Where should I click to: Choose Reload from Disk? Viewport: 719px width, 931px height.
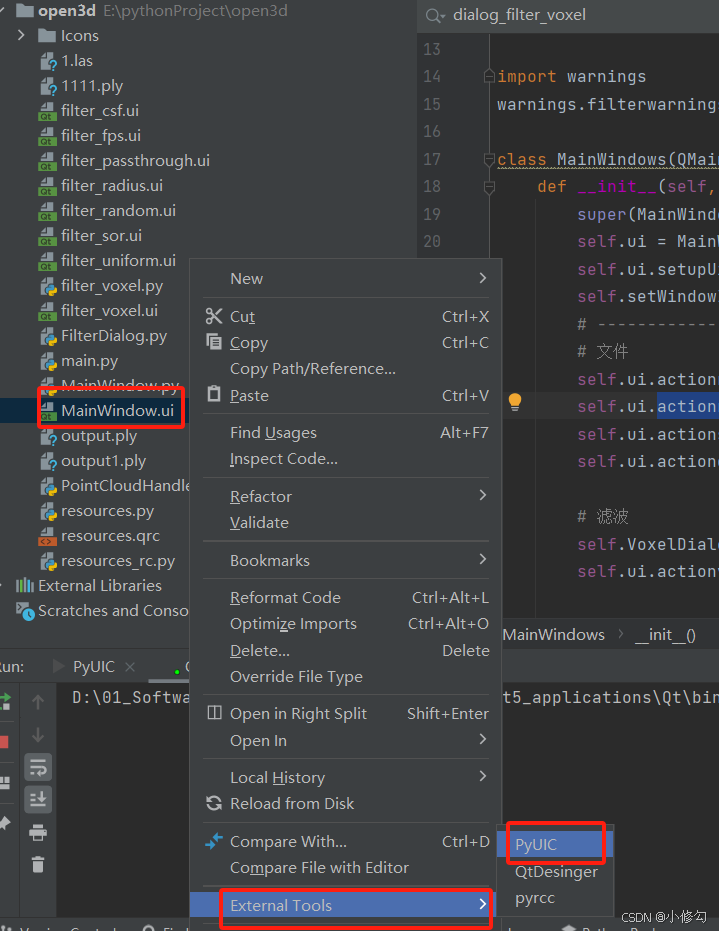point(346,804)
